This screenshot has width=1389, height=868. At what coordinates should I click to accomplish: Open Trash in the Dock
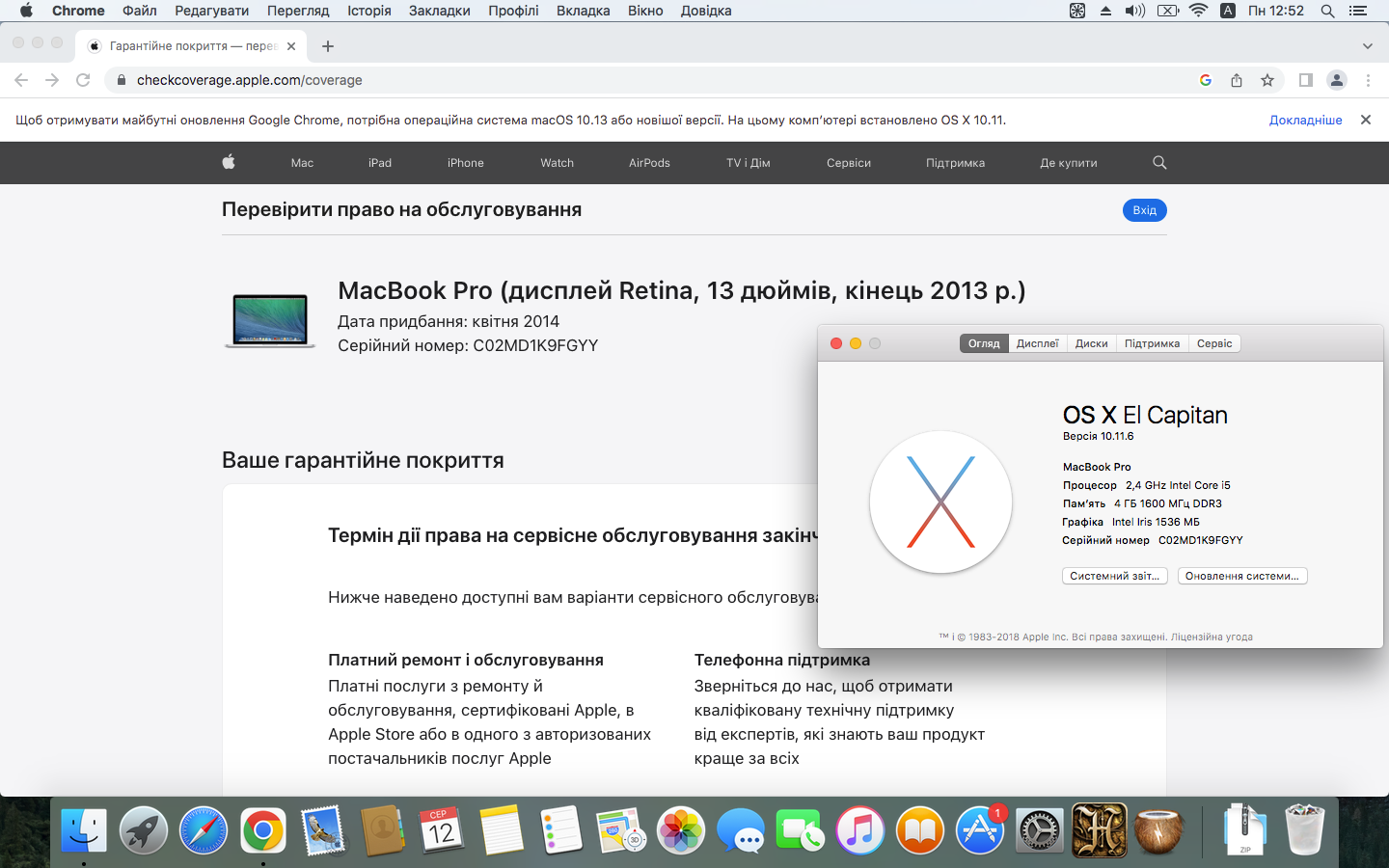1305,830
